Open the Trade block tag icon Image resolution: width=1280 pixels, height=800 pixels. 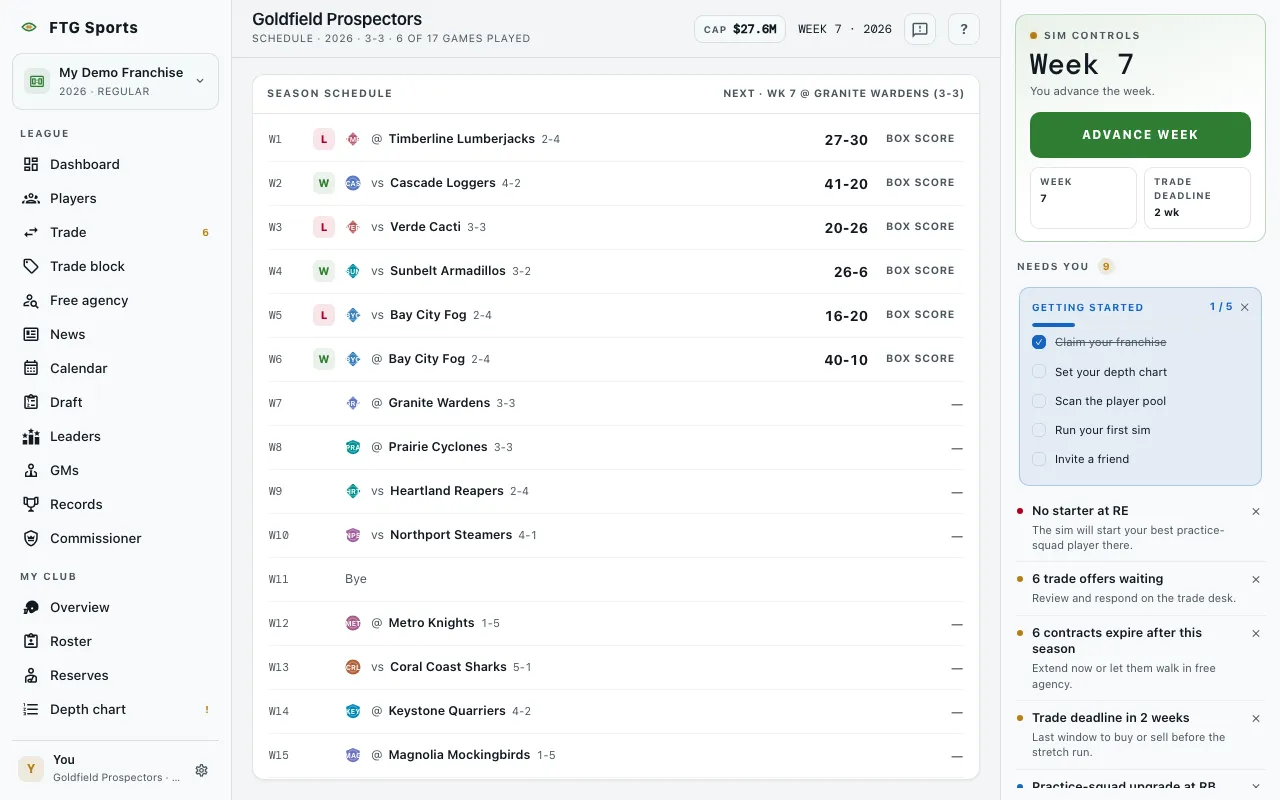[31, 266]
